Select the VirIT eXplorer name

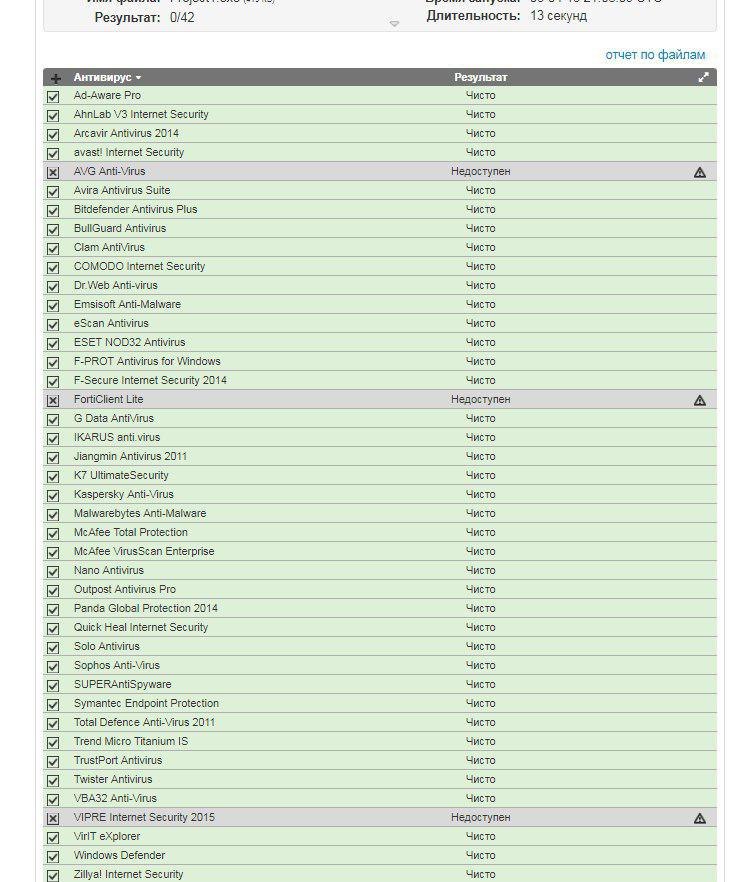click(107, 836)
